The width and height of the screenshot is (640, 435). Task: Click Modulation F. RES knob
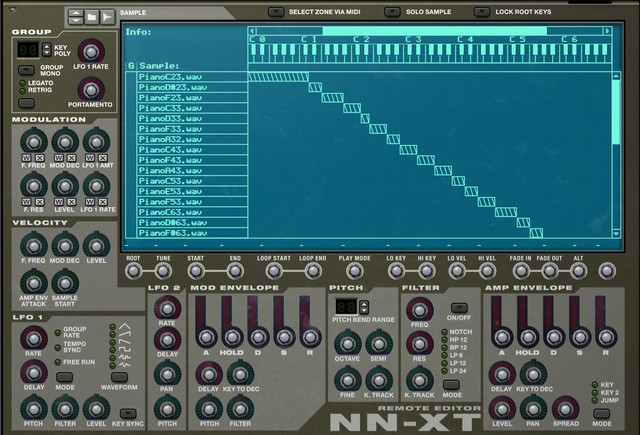pyautogui.click(x=33, y=186)
